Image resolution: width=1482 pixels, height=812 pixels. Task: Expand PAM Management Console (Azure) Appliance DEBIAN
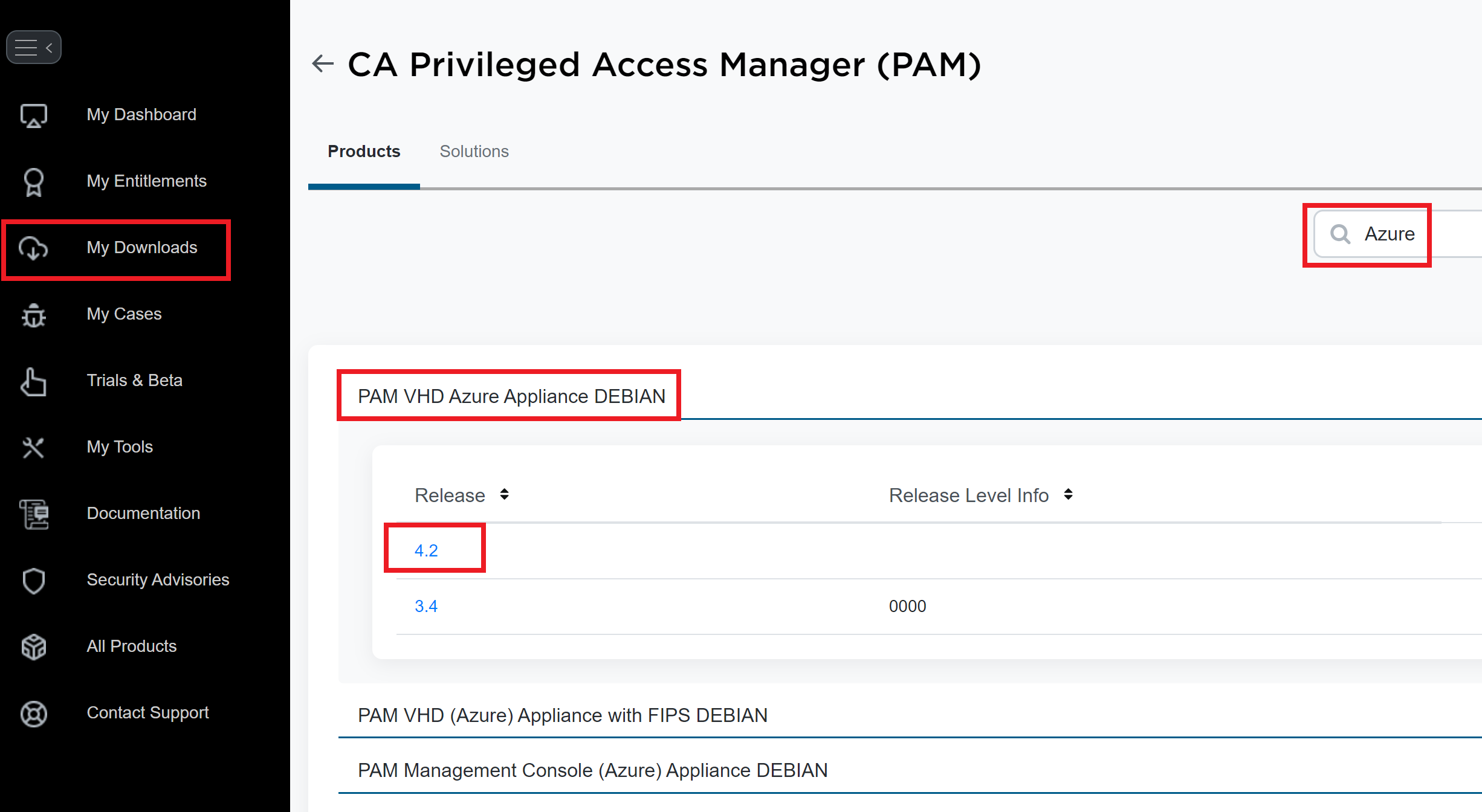592,770
